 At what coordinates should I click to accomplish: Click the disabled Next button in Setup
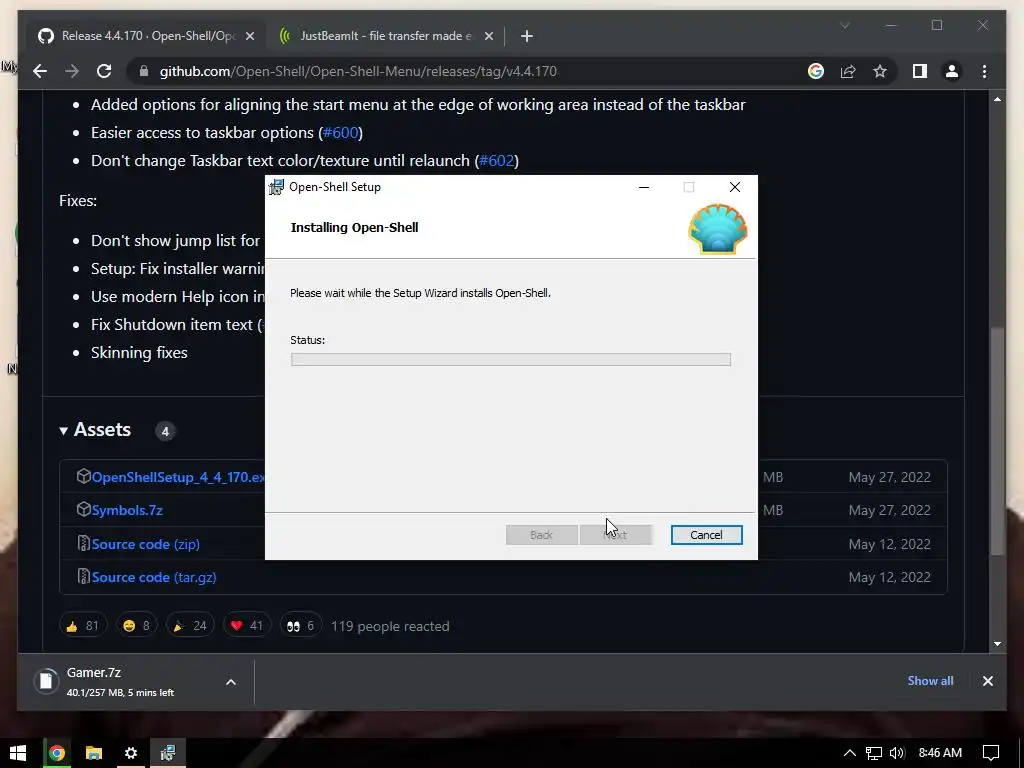[x=616, y=535]
